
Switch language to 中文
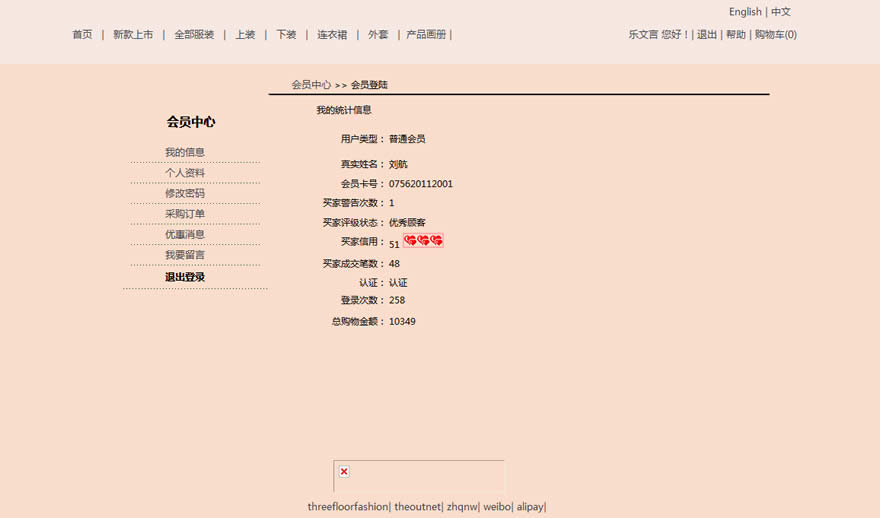point(781,12)
